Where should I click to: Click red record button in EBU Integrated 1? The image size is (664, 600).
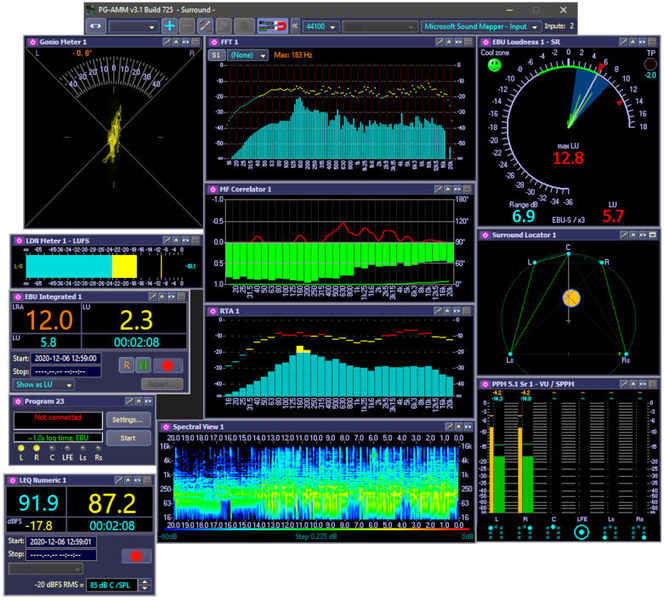click(168, 365)
